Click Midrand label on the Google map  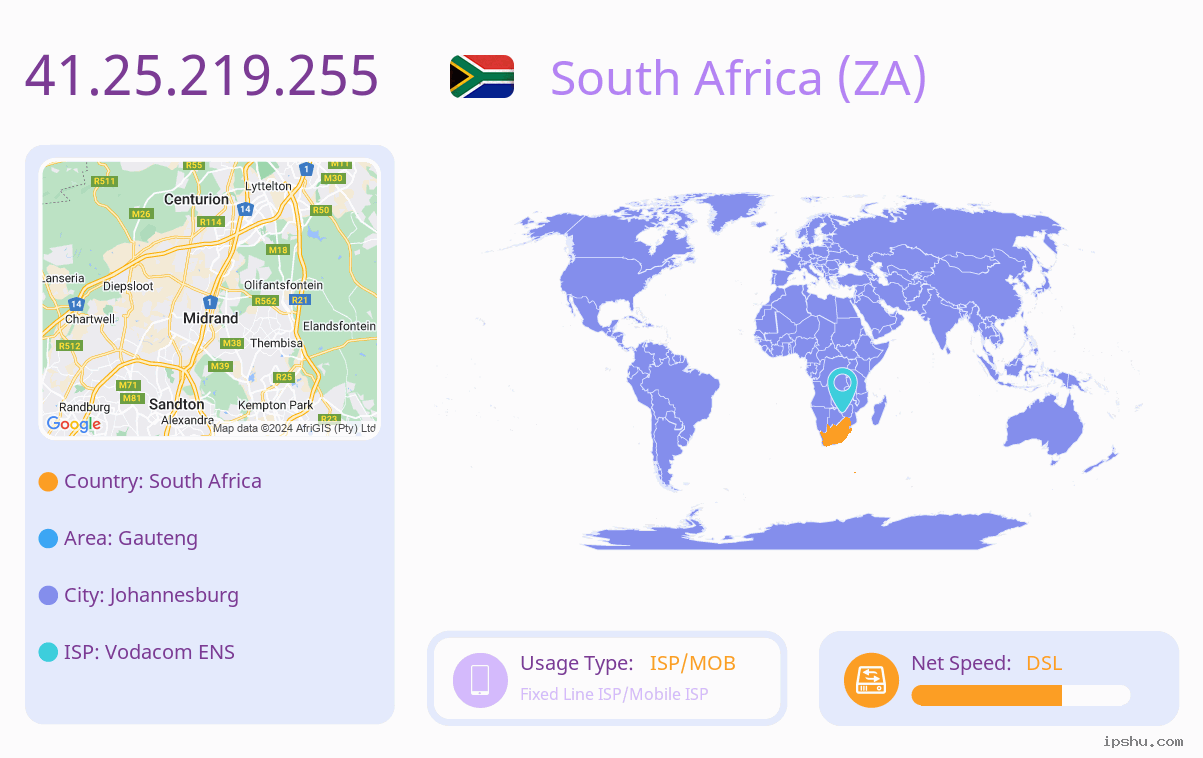211,318
